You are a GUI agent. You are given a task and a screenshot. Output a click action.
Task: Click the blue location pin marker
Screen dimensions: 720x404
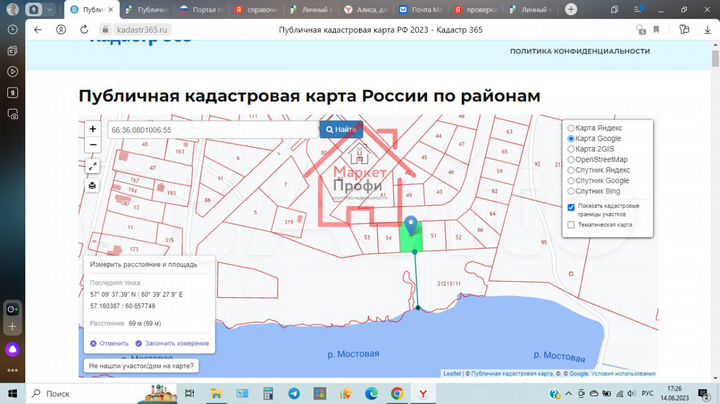click(411, 226)
